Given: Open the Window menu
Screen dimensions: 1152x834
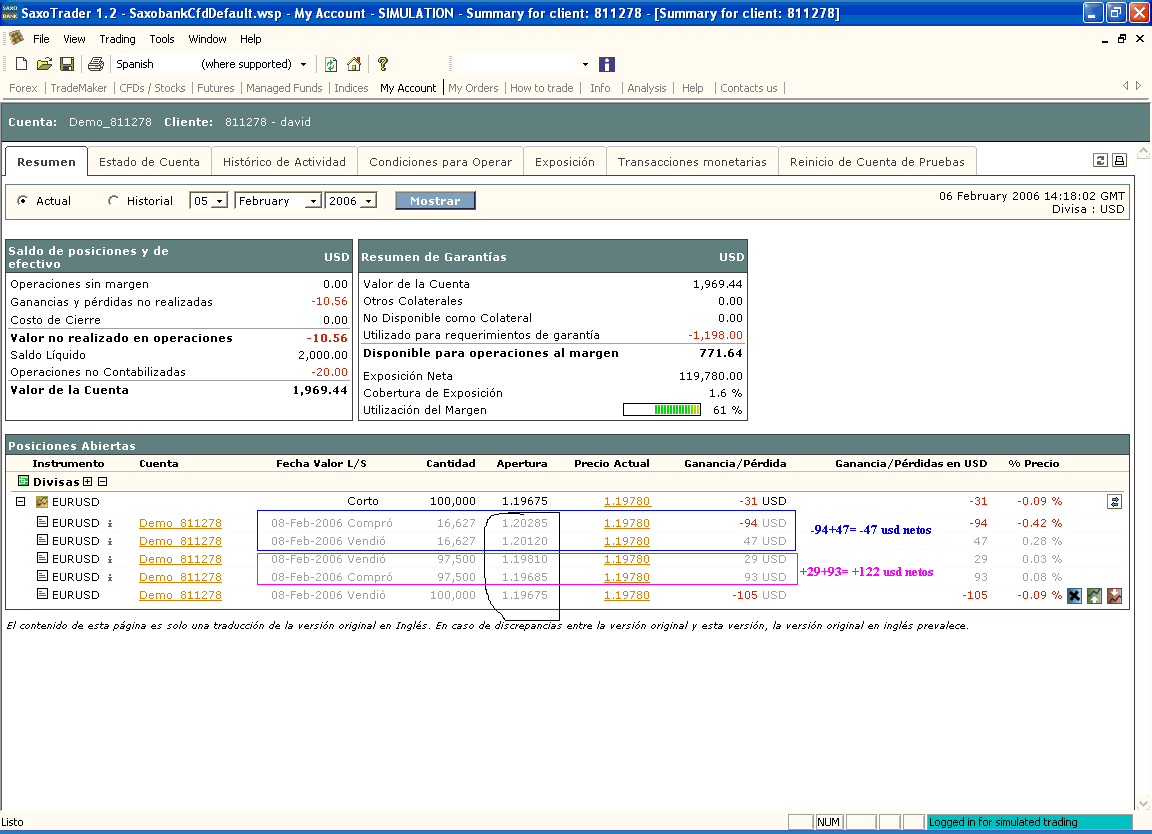Looking at the screenshot, I should pyautogui.click(x=207, y=39).
